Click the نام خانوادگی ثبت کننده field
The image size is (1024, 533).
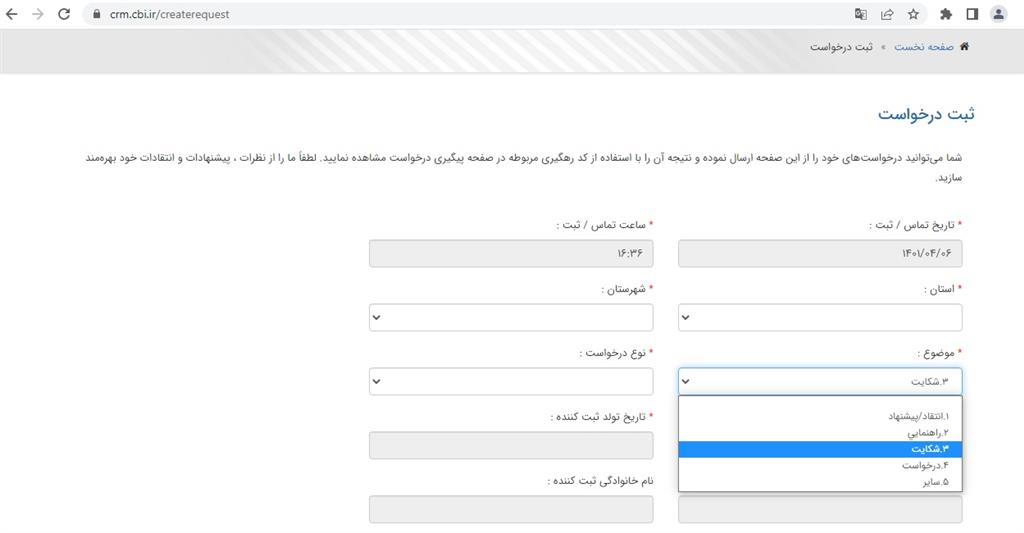point(511,509)
